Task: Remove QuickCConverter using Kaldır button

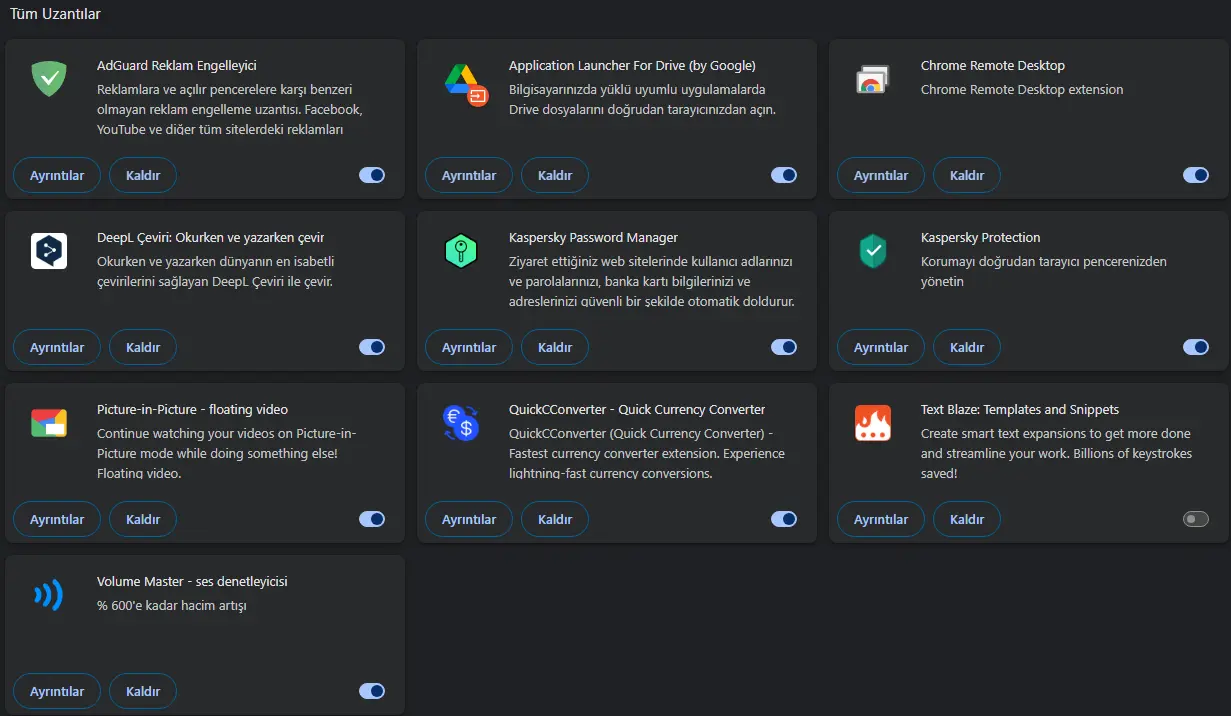Action: (x=555, y=519)
